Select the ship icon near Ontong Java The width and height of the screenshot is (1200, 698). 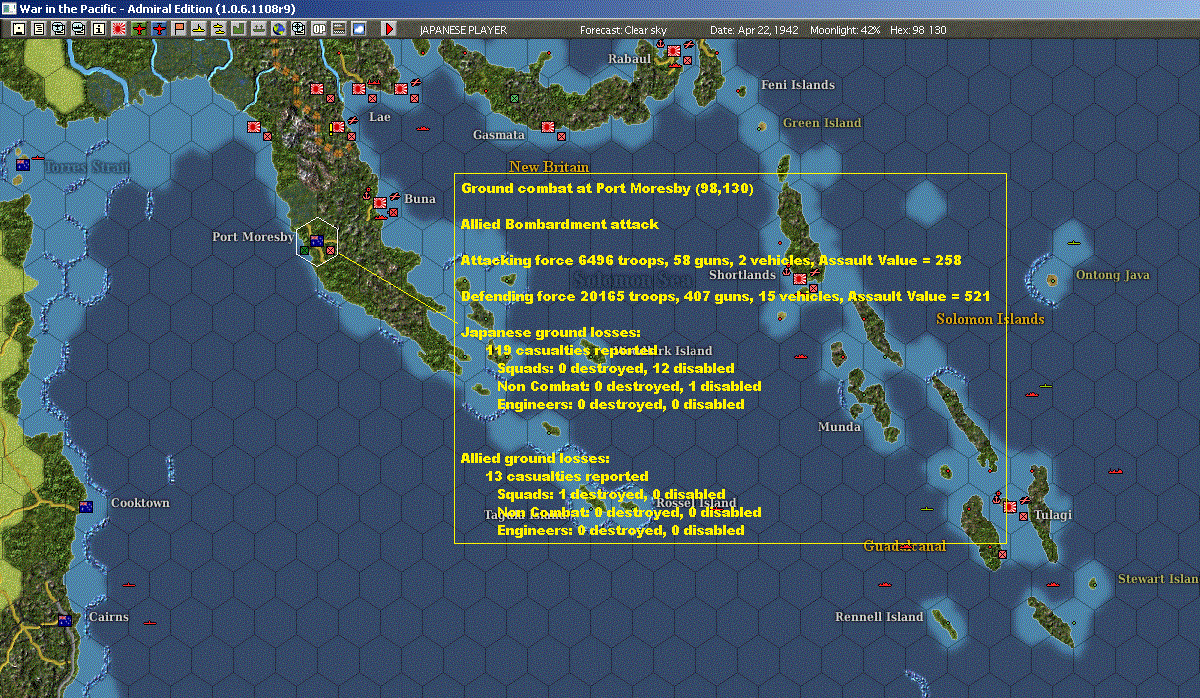tap(1074, 243)
